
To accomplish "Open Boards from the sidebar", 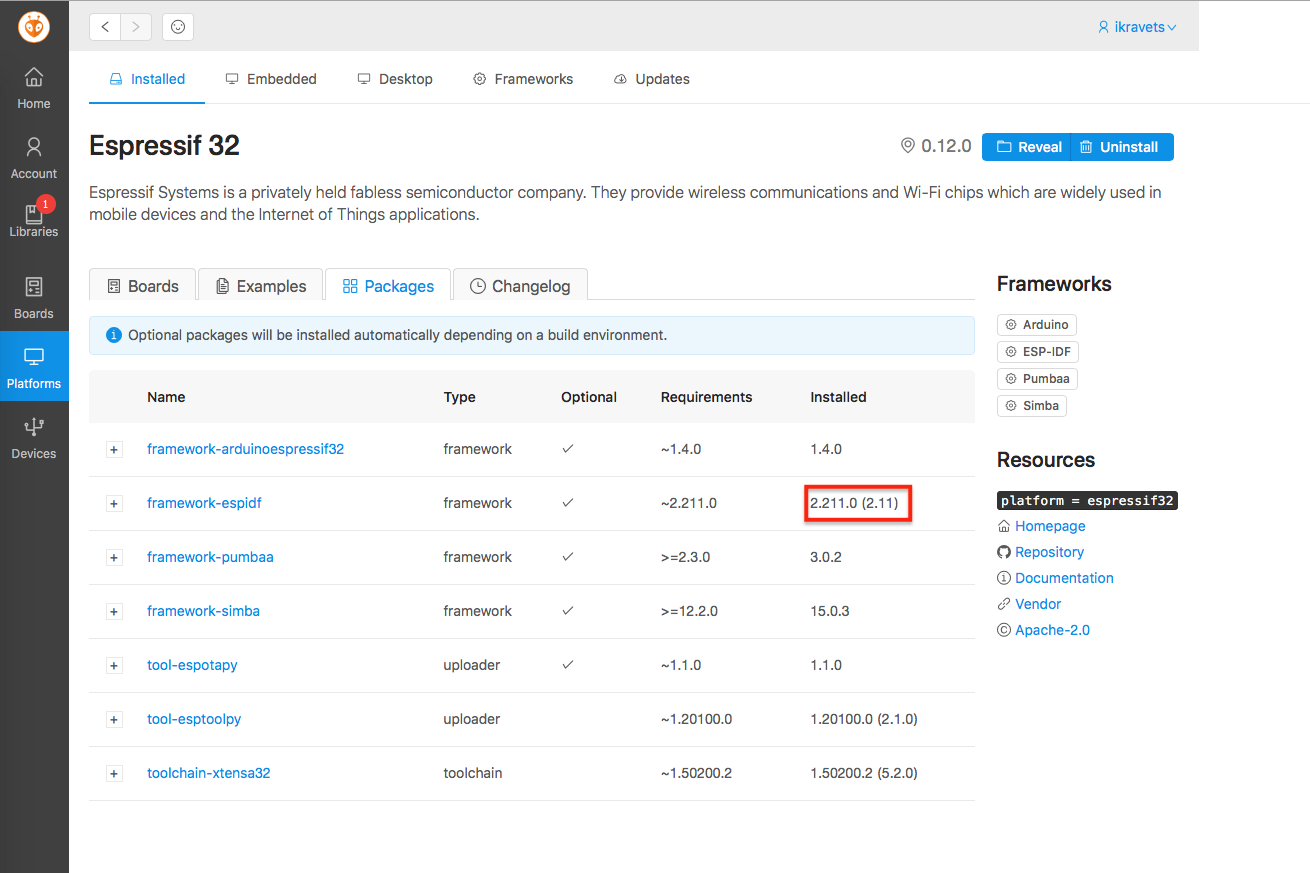I will click(33, 298).
